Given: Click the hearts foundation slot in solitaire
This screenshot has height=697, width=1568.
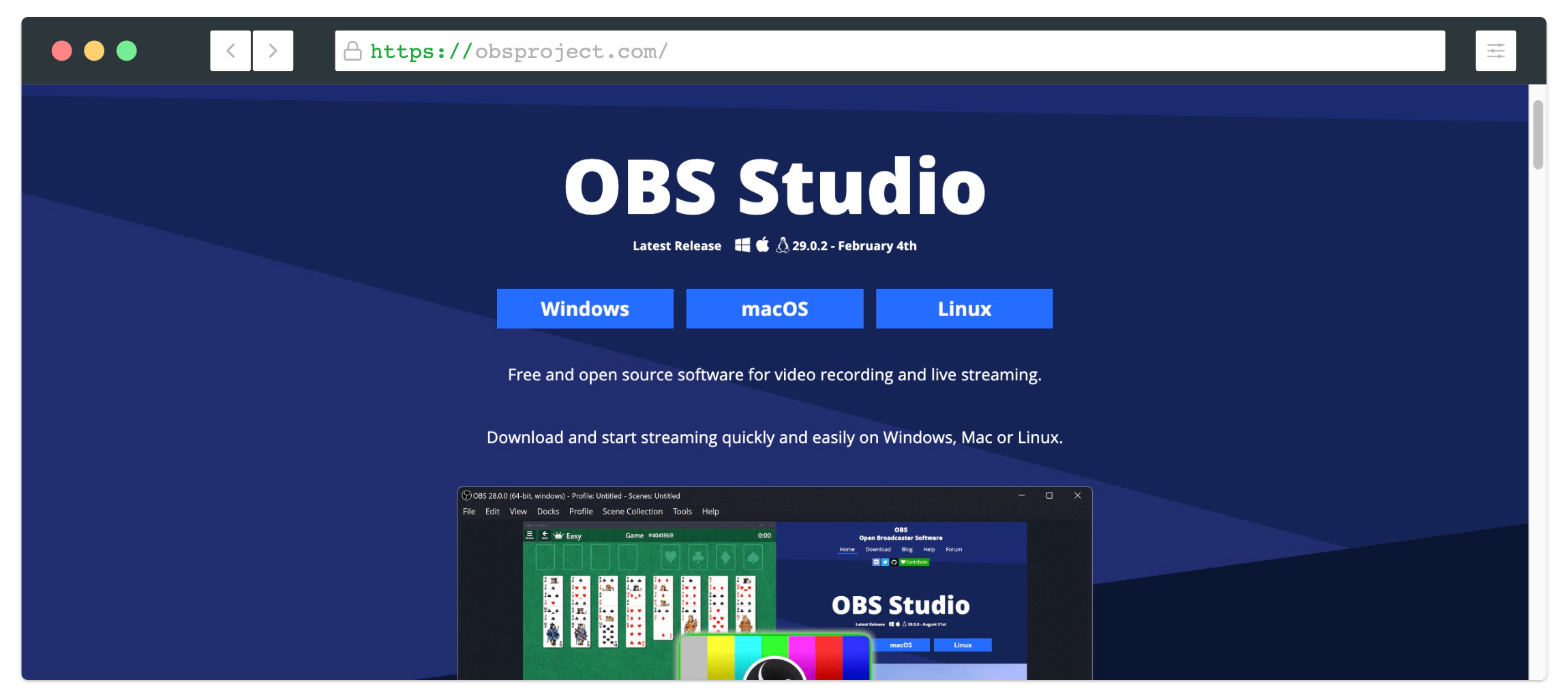Looking at the screenshot, I should tap(671, 558).
